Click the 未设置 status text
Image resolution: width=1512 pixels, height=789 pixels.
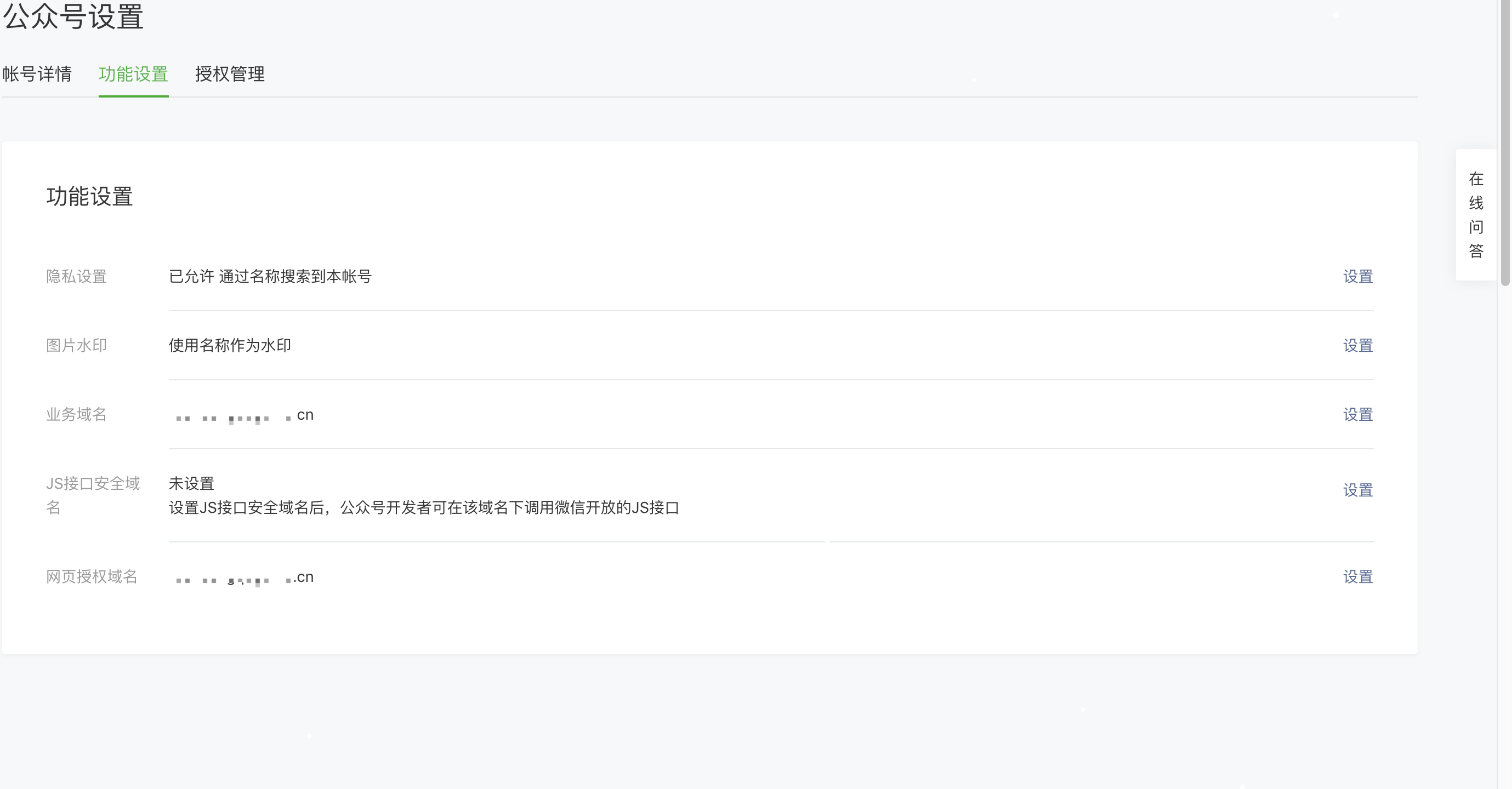pyautogui.click(x=191, y=483)
